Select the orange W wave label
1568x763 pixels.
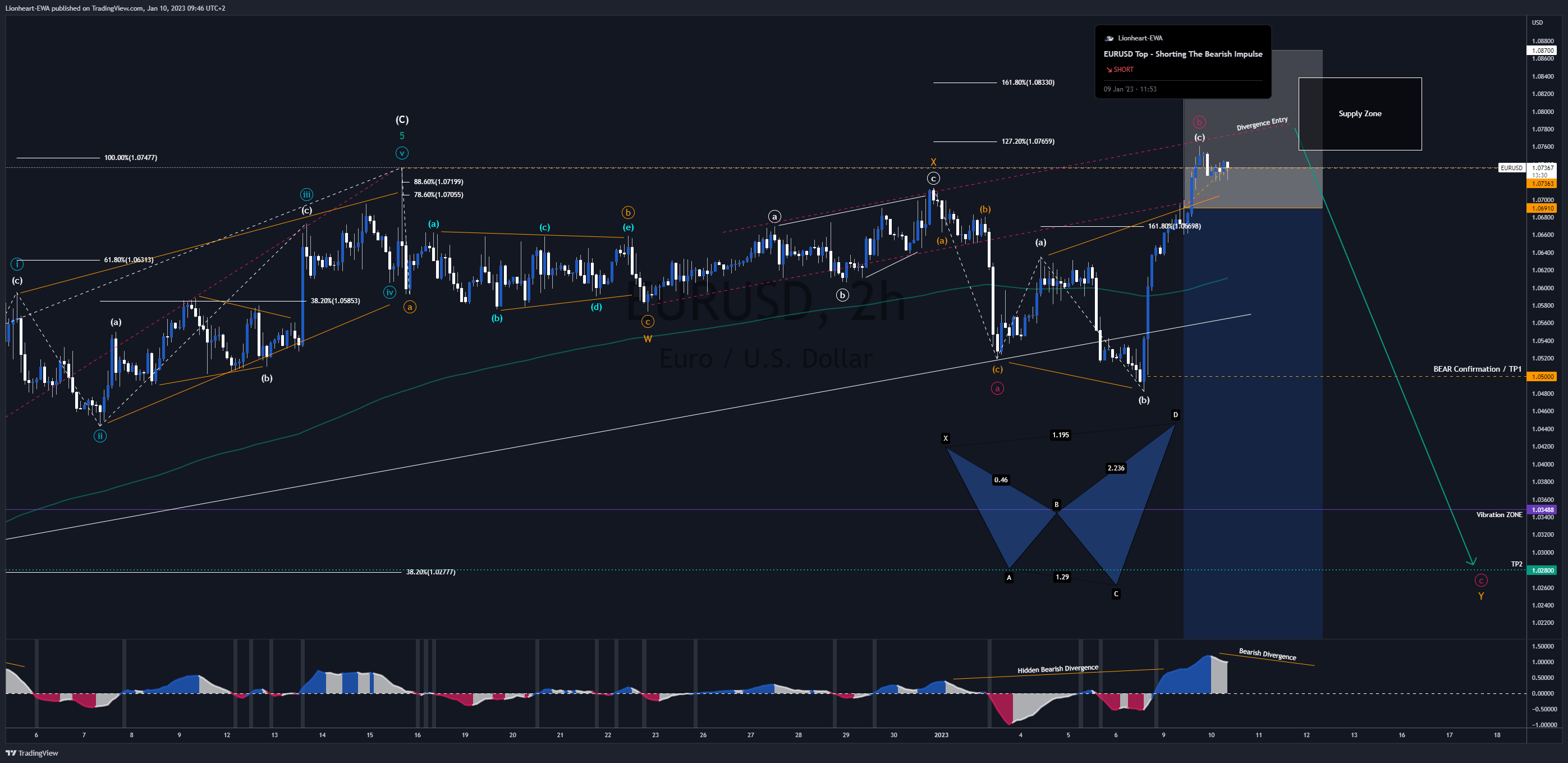pos(648,339)
